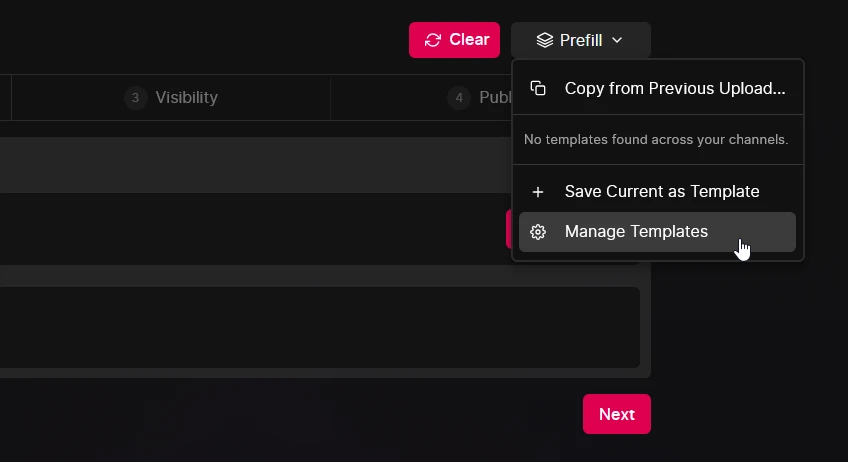Switch to the Visibility step tab
Viewport: 848px width, 462px height.
coord(186,98)
